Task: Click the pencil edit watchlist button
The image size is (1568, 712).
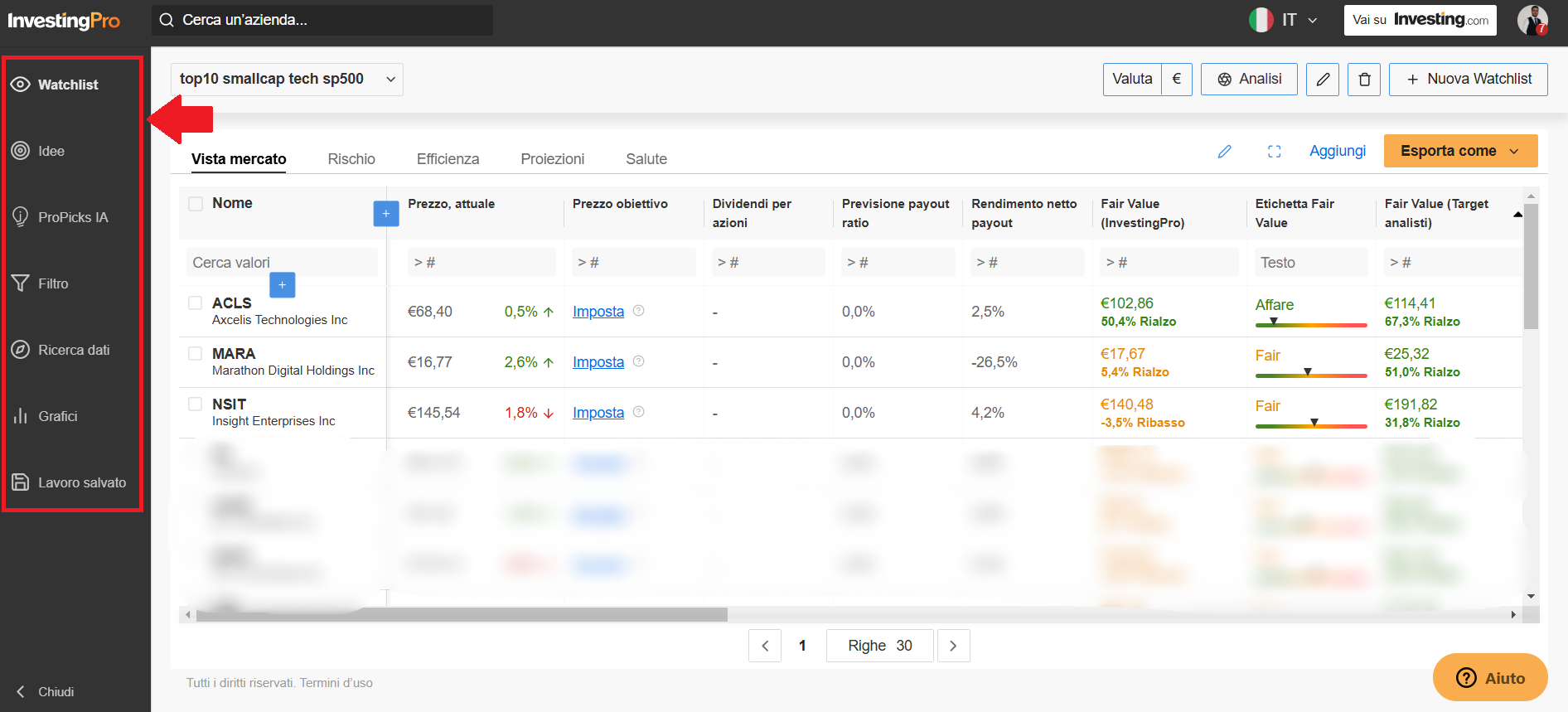Action: click(1323, 80)
